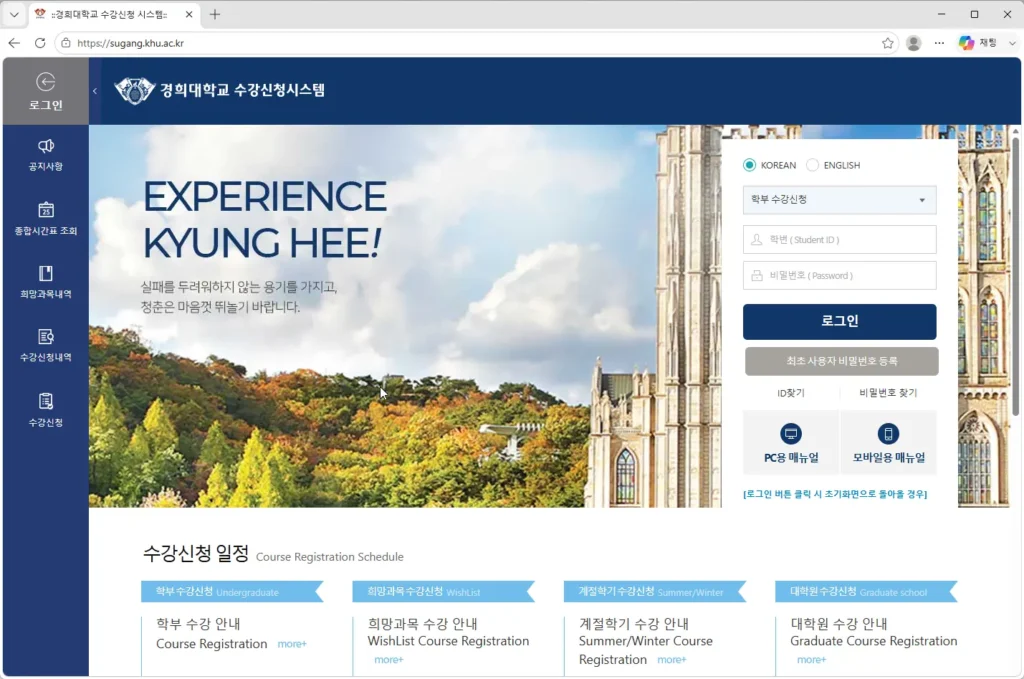Go back with the browser back arrow
This screenshot has height=679, width=1024.
pos(14,43)
